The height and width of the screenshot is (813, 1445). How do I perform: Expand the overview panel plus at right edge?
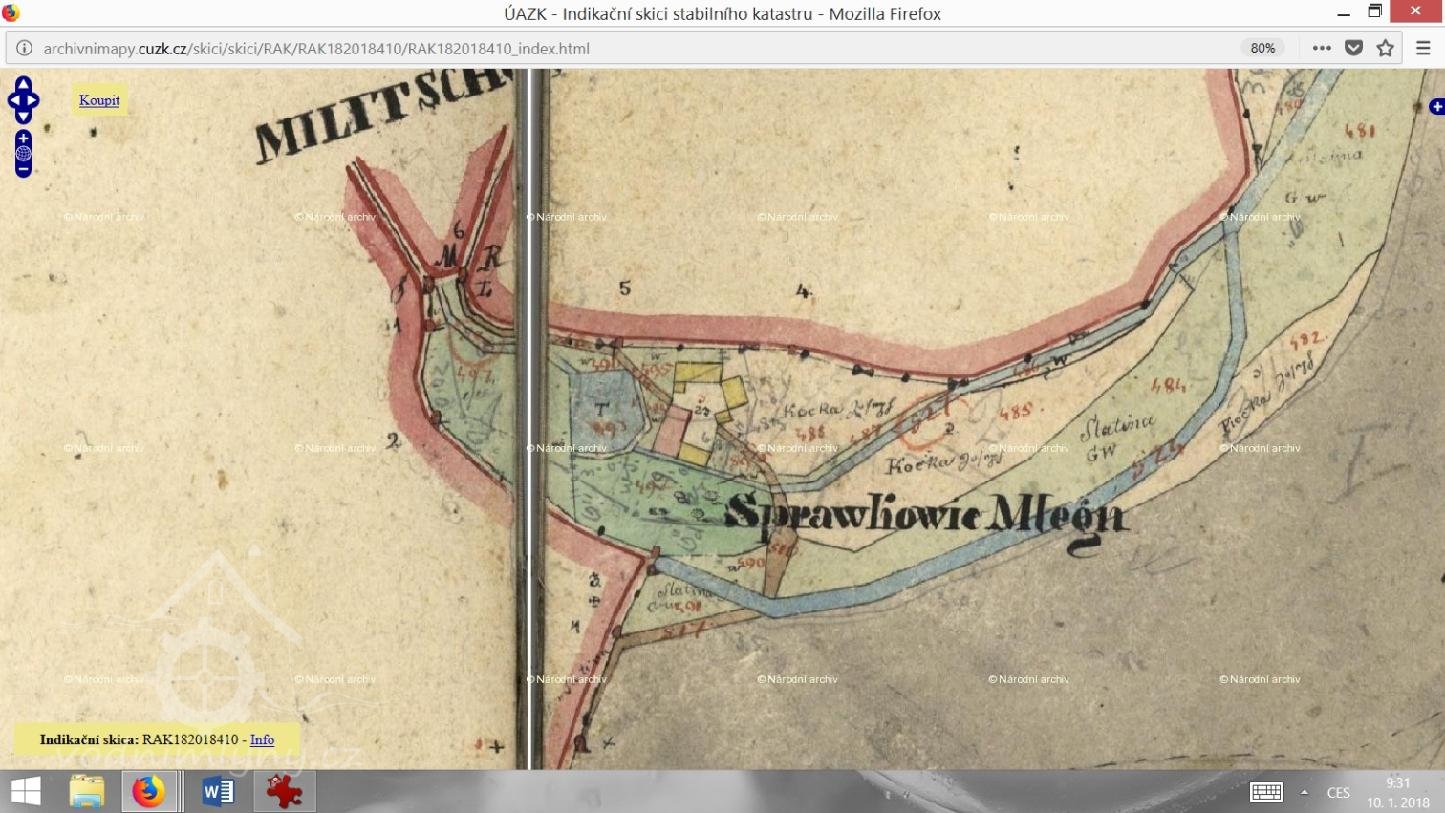point(1437,107)
